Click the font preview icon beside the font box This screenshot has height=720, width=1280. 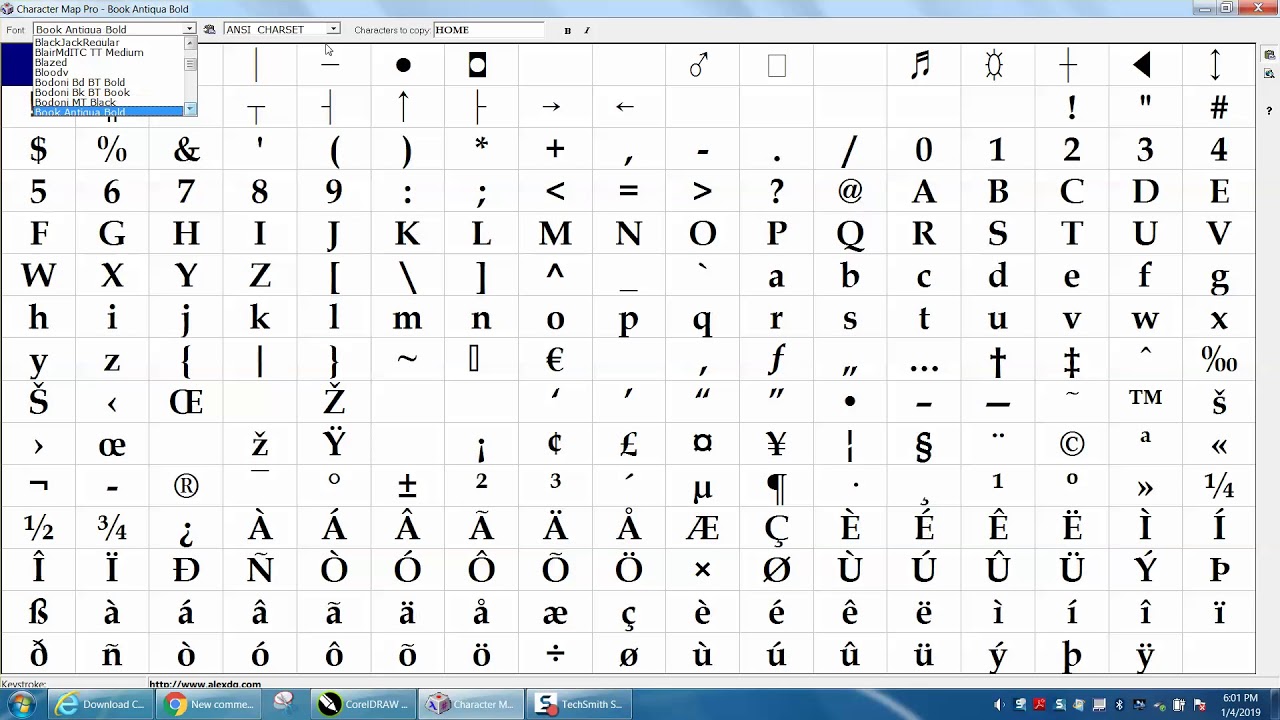[209, 30]
